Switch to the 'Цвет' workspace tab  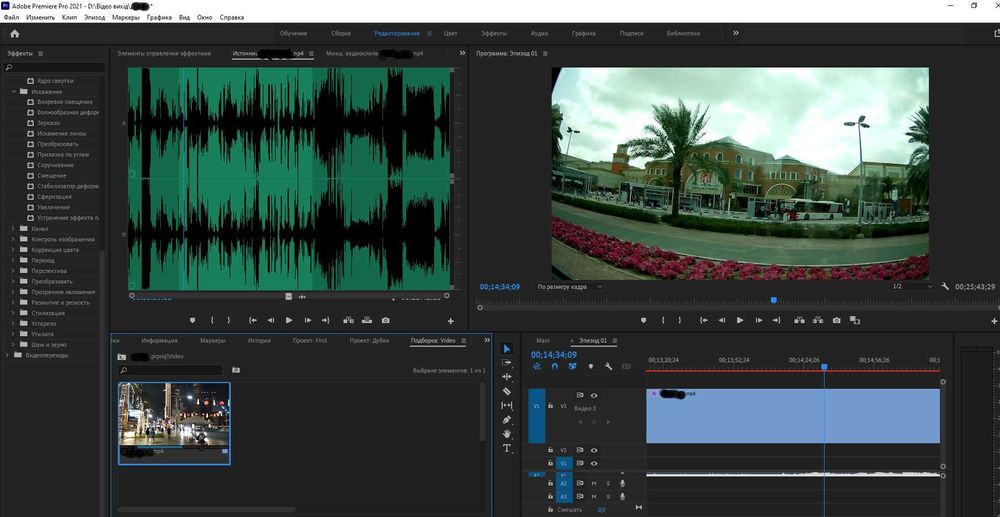(453, 33)
